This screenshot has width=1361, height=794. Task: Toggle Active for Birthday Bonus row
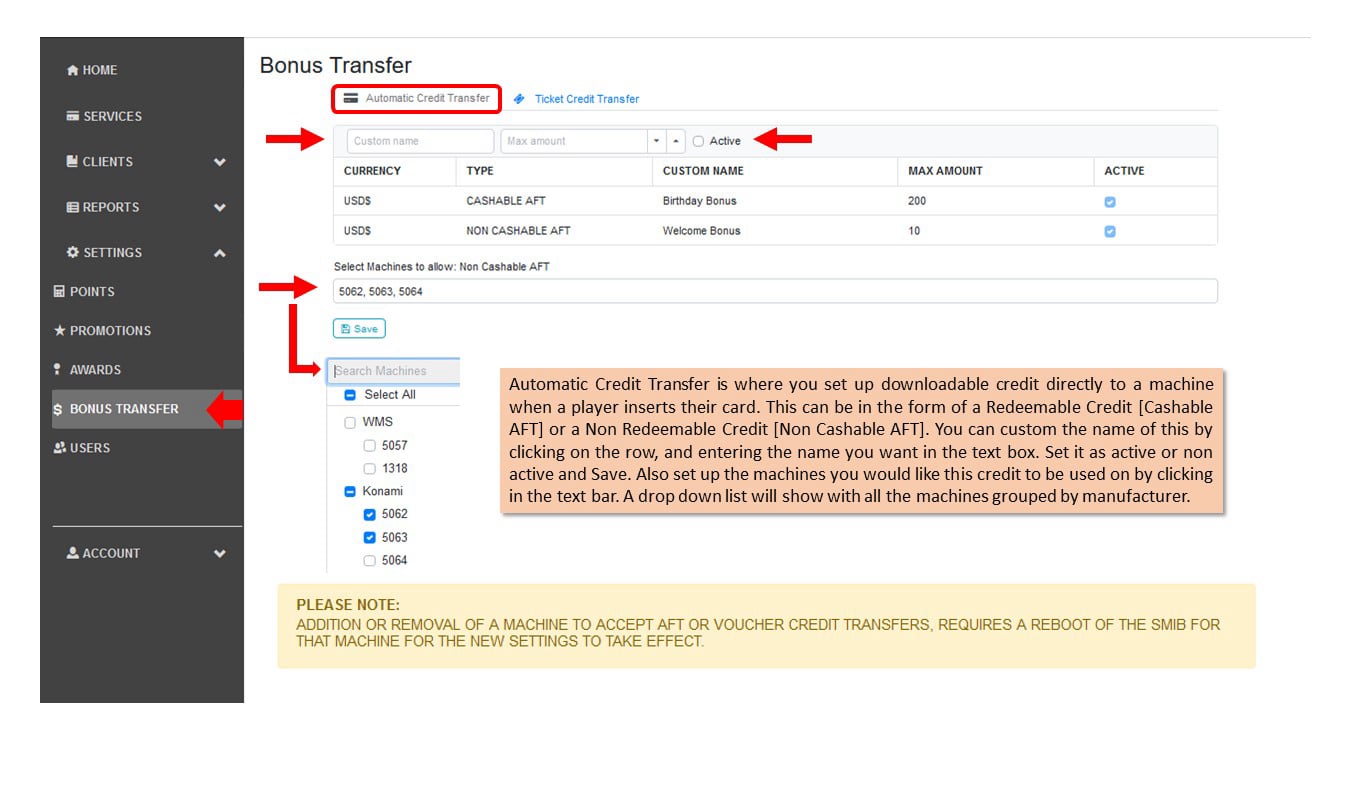tap(1110, 202)
